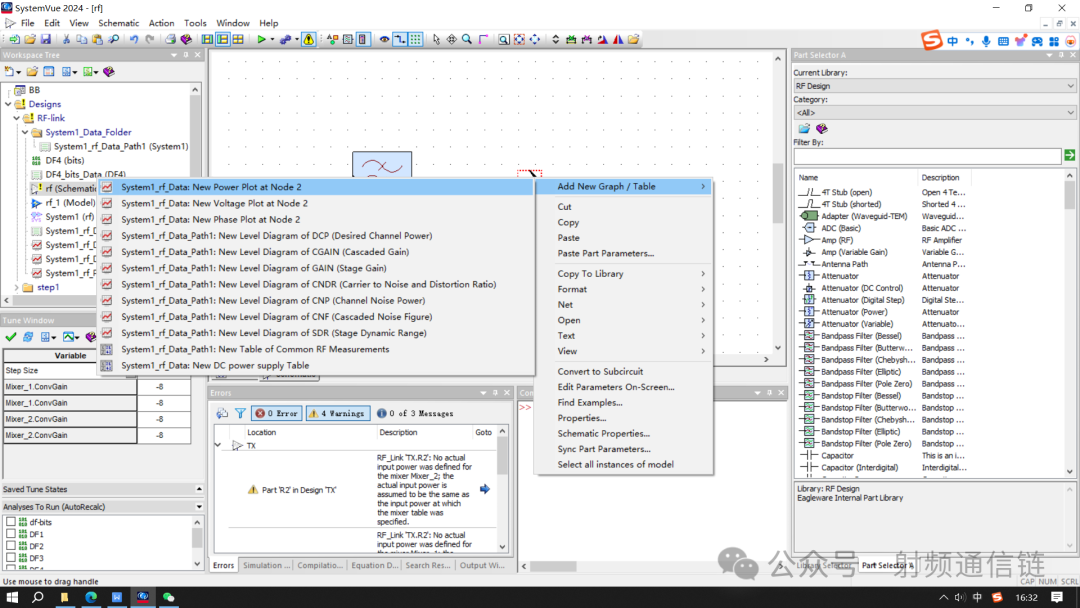Click the funnel filter icon in Errors panel

pos(240,413)
